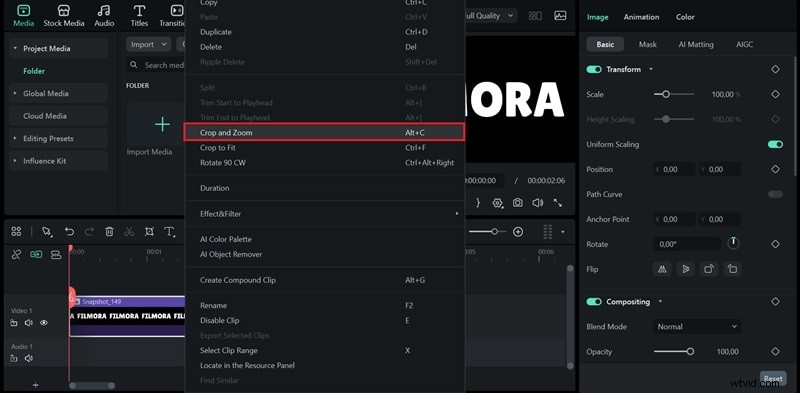Toggle the auto ripple link icon
Screen dimensions: 800x393
point(36,254)
